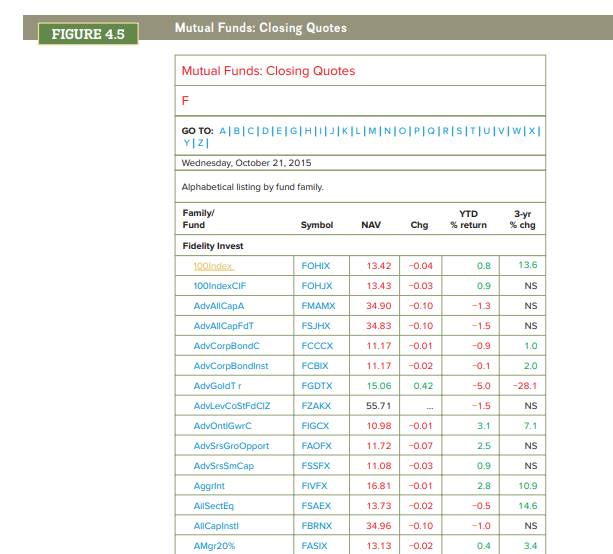Click the 100IndexCIF fund name

click(x=218, y=286)
